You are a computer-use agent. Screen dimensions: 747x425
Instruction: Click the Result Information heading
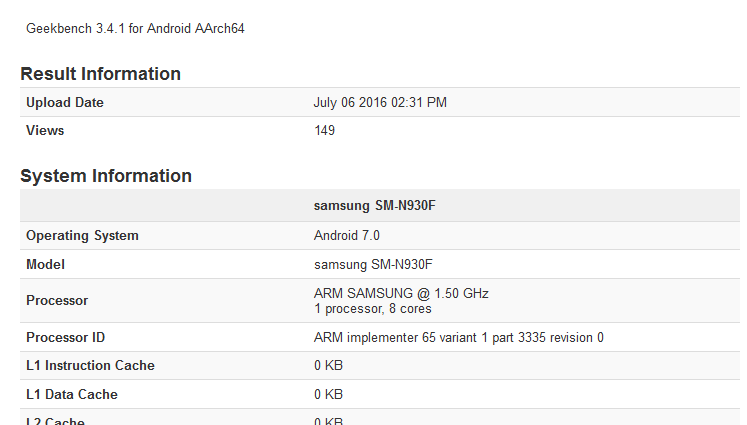pos(101,74)
